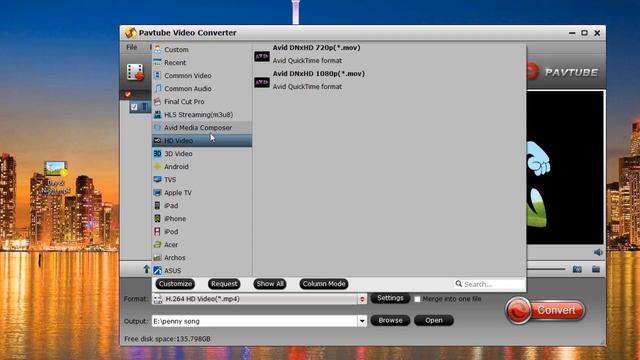Screen dimensions: 640x360
Task: Click the snapshot camera icon
Action: click(x=577, y=269)
